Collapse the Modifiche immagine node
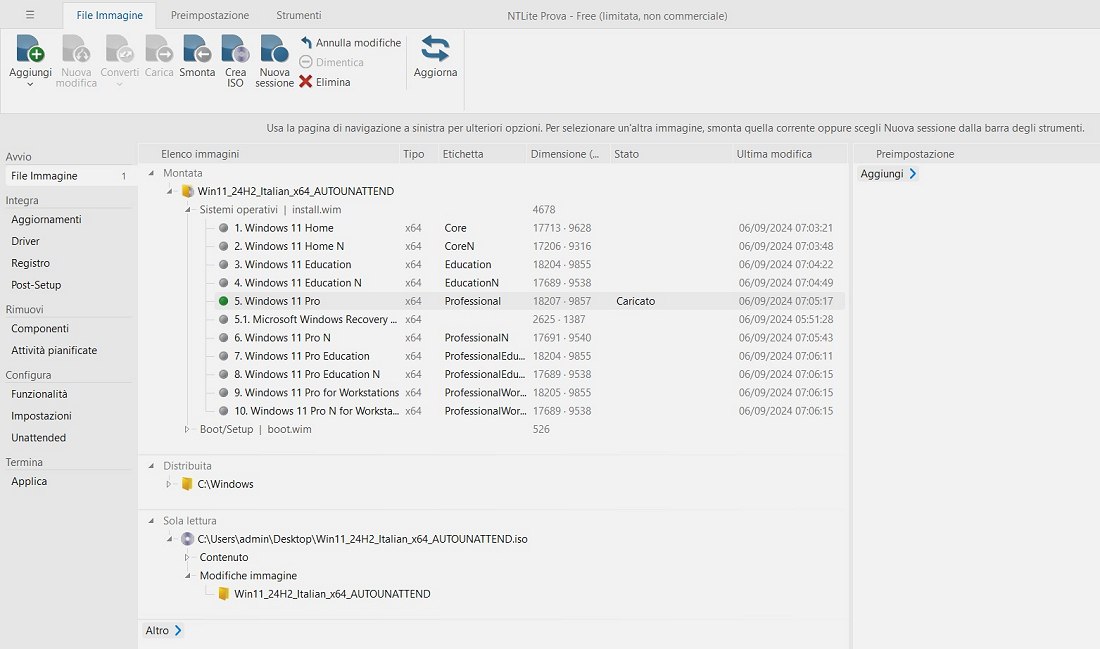1100x649 pixels. (x=187, y=575)
